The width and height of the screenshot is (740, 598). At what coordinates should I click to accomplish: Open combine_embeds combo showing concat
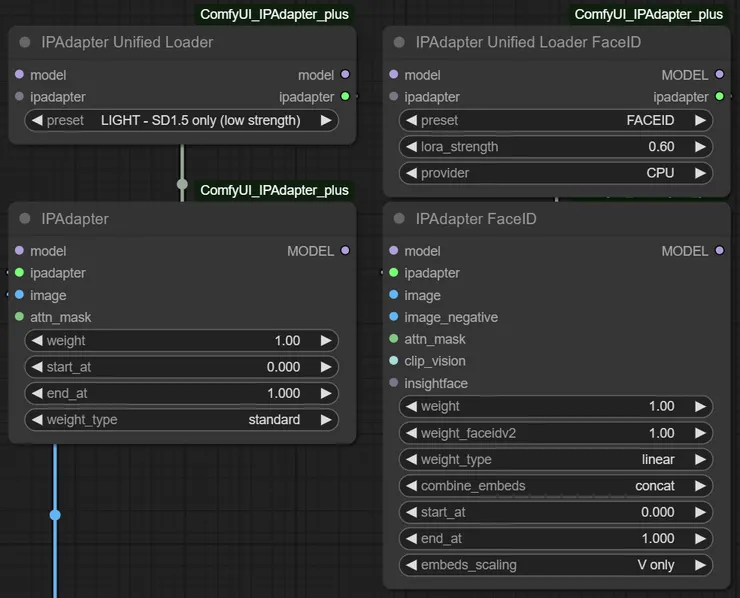click(555, 486)
